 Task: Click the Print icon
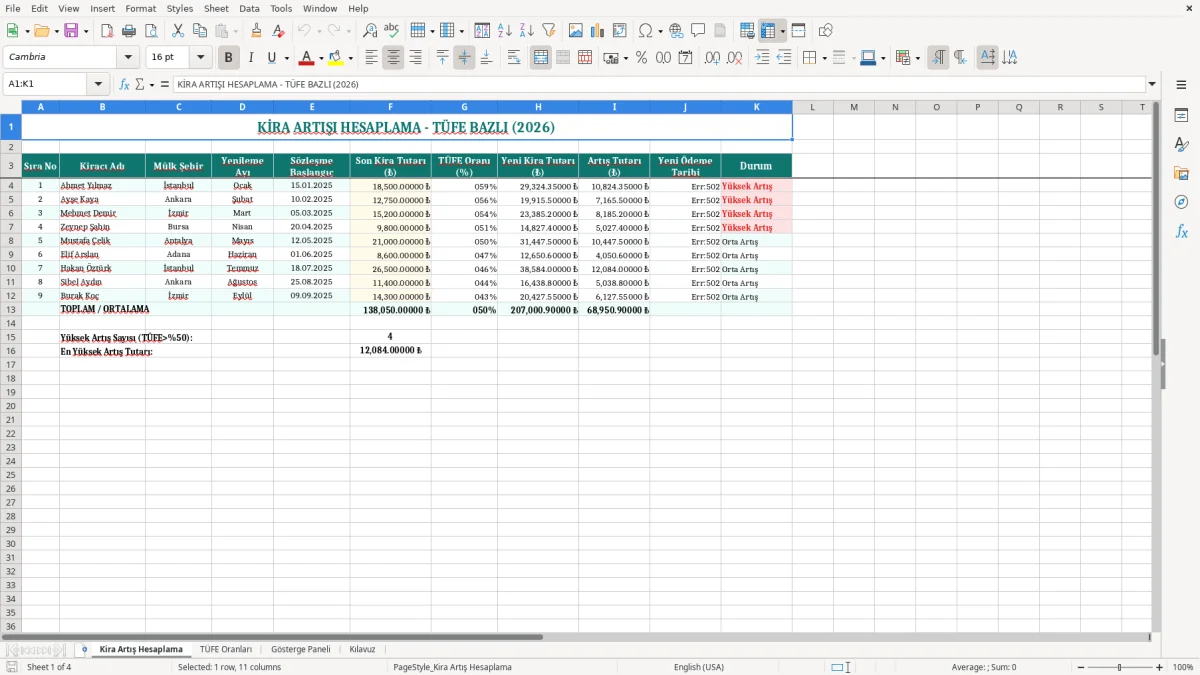click(x=129, y=31)
